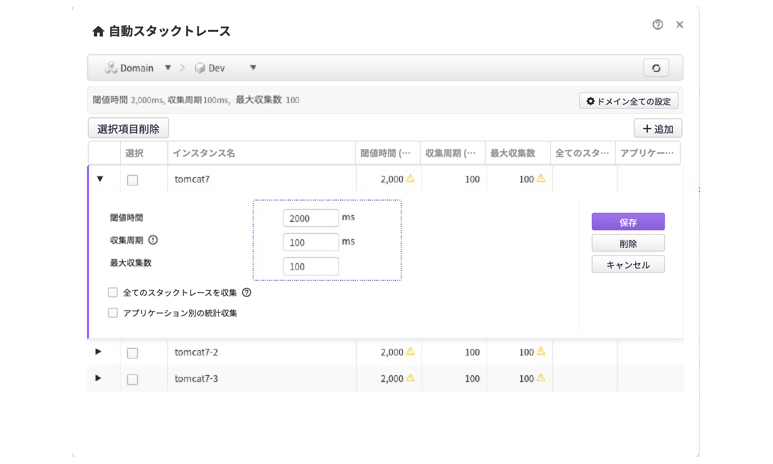Screen dimensions: 773x464
Task: Click the 閾値時間 input field showing 2000
Action: click(311, 218)
